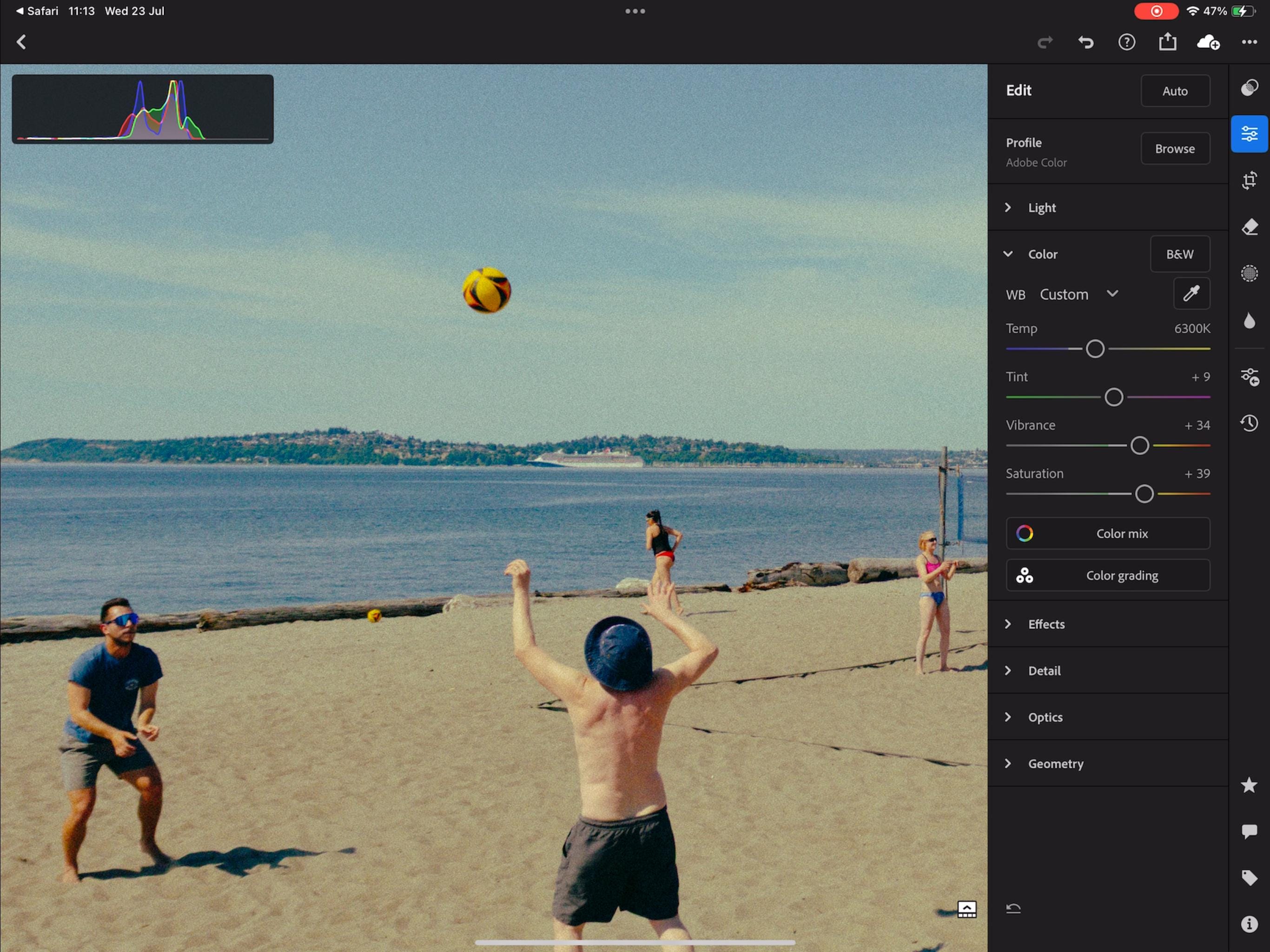Click the redo arrow icon

click(x=1045, y=42)
